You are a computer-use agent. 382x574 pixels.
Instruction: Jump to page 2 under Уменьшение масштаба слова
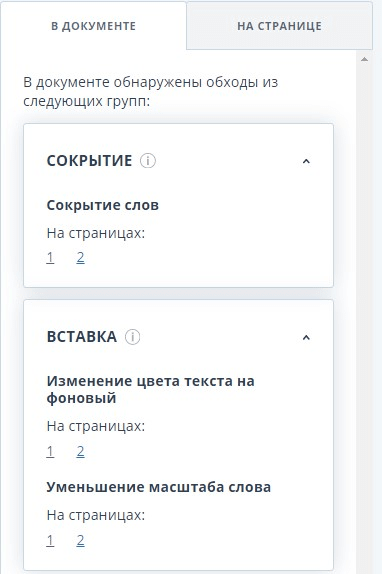click(80, 540)
